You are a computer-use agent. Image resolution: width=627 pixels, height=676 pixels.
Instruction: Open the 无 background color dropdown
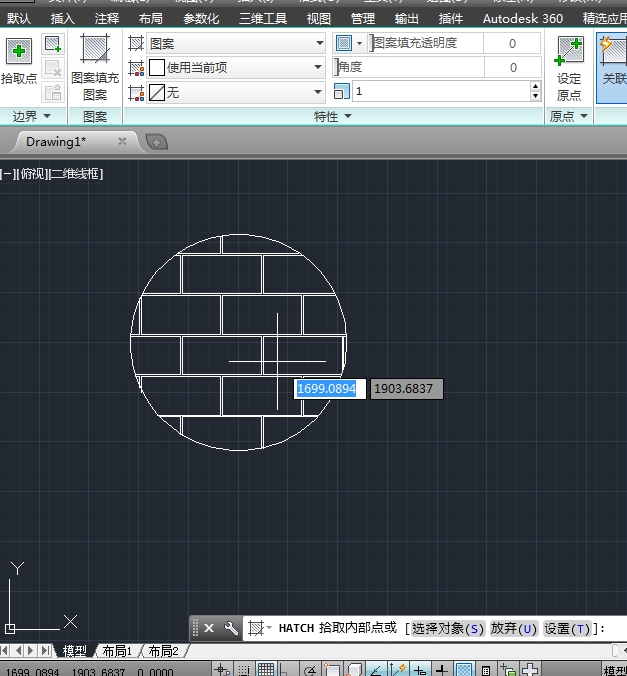[319, 93]
